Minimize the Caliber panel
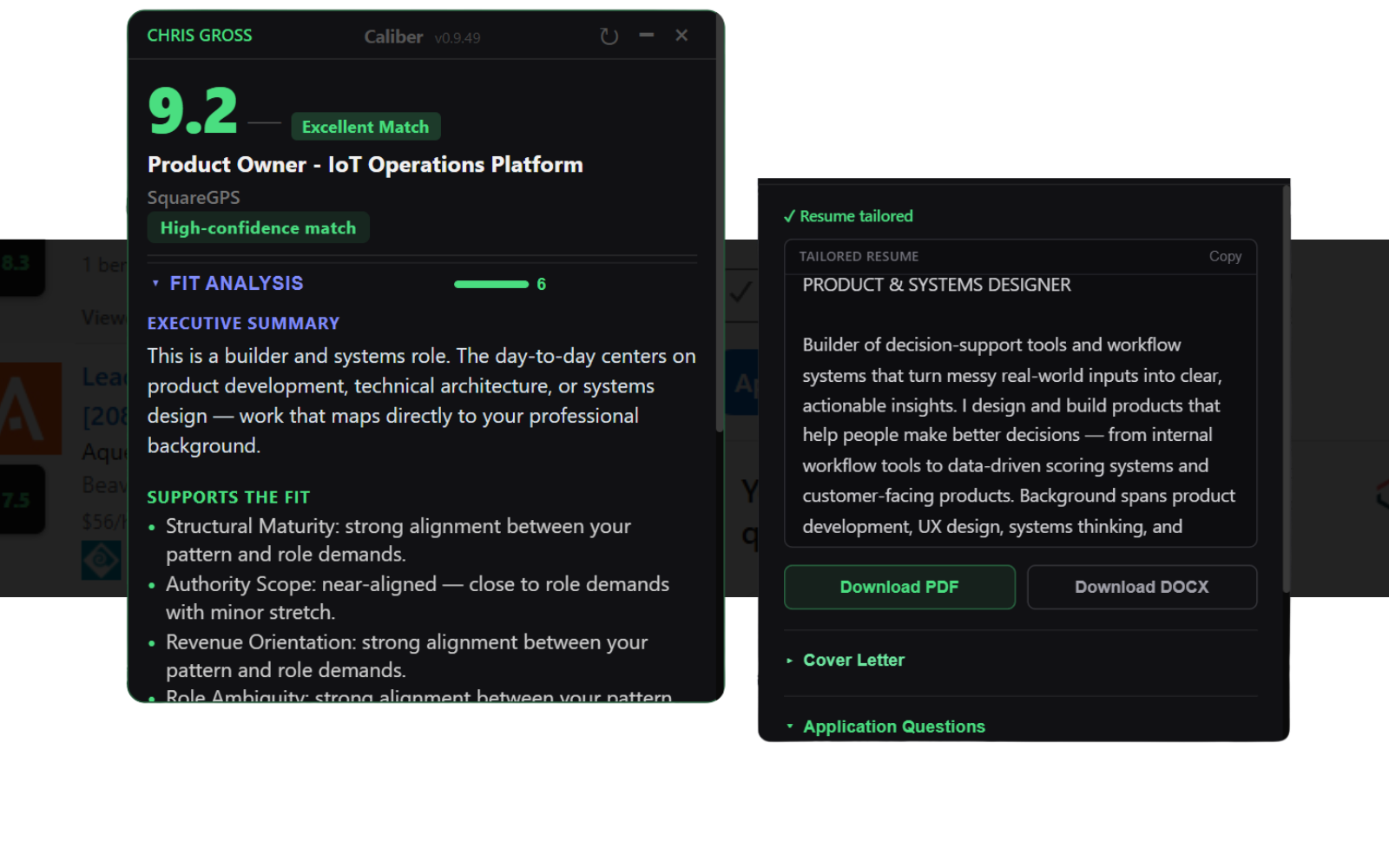The height and width of the screenshot is (868, 1389). [x=646, y=36]
